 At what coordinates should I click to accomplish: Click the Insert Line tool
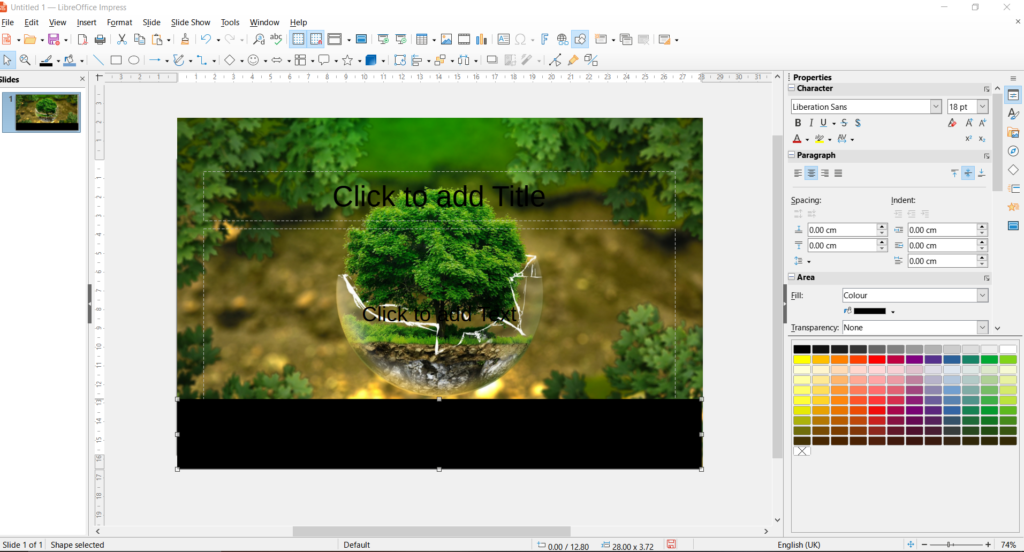[98, 60]
